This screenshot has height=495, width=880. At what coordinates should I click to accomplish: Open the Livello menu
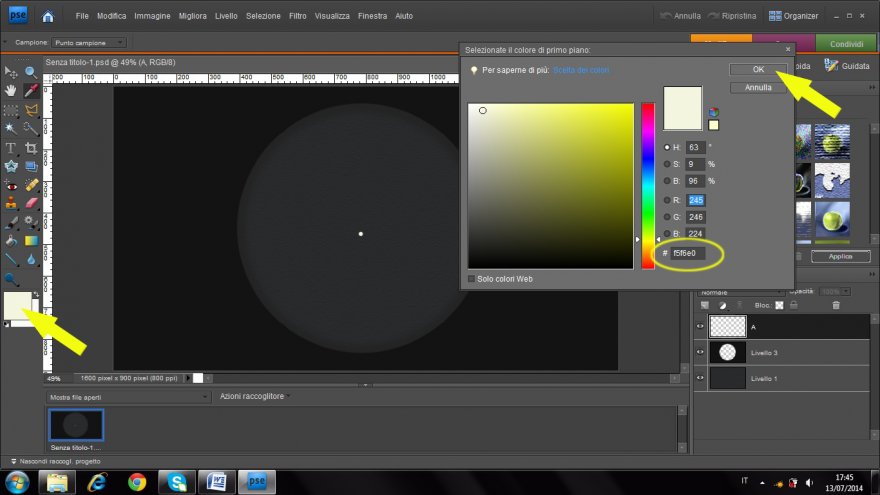(226, 17)
